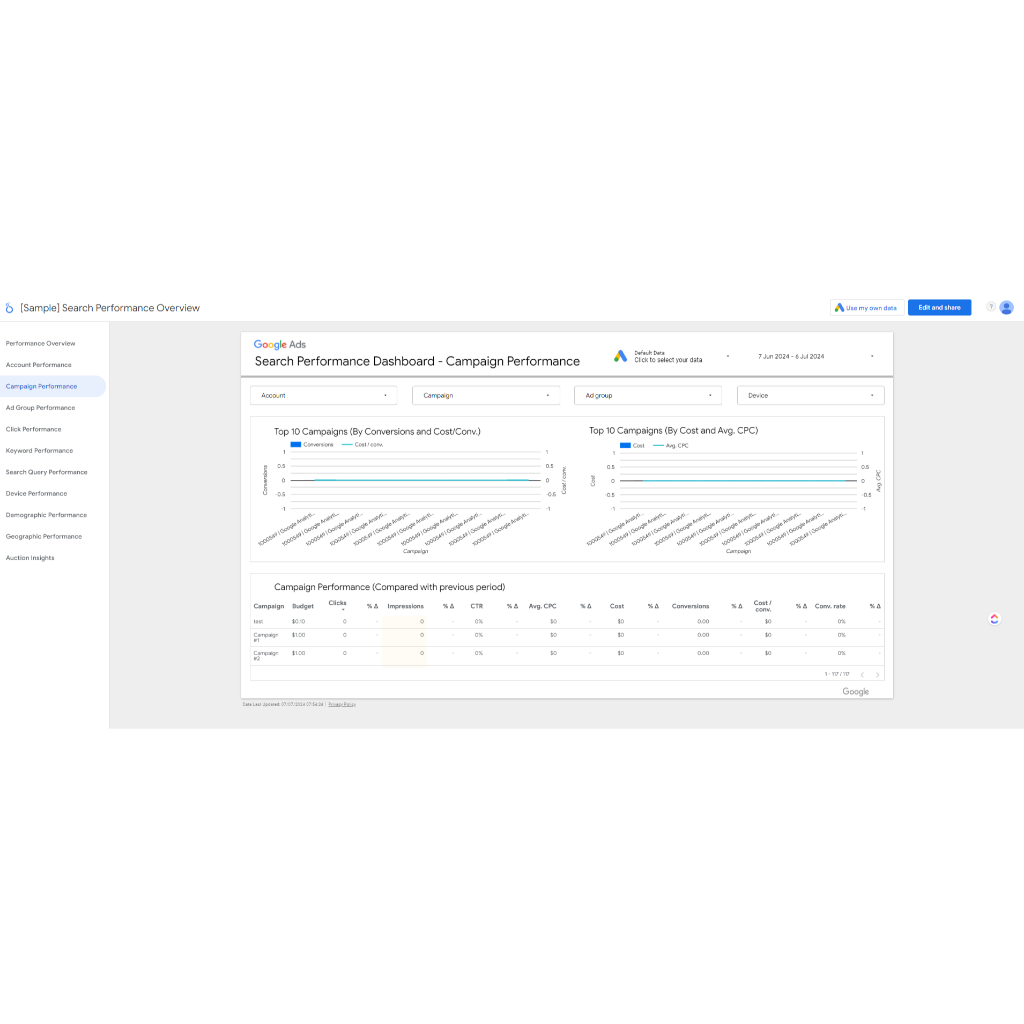Go to next table page arrow

[877, 675]
